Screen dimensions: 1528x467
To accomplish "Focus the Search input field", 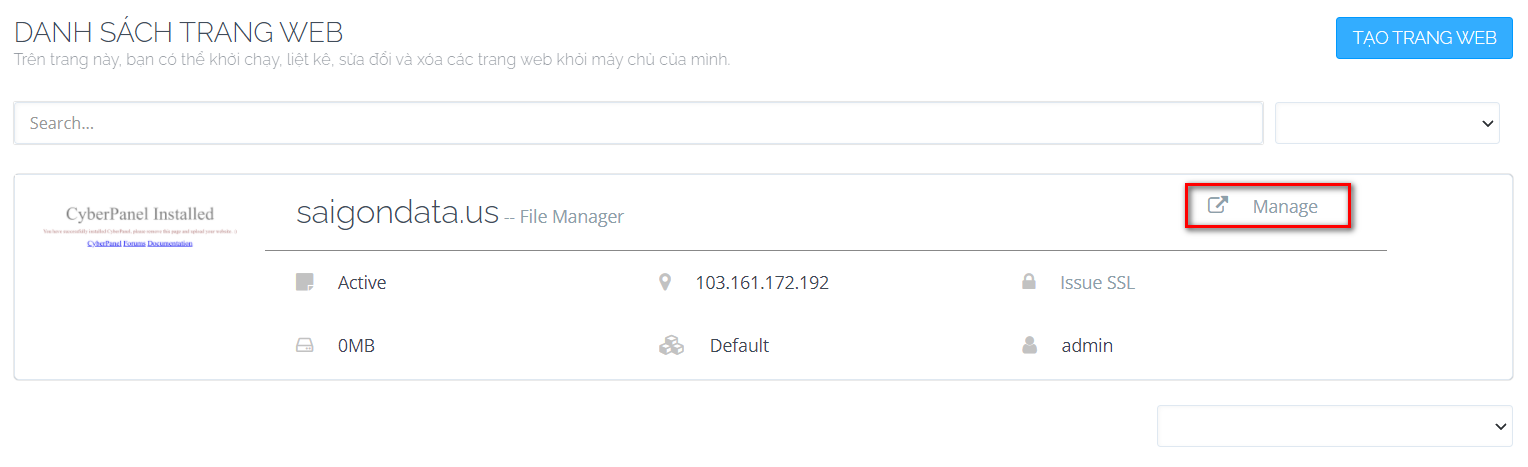I will click(639, 124).
